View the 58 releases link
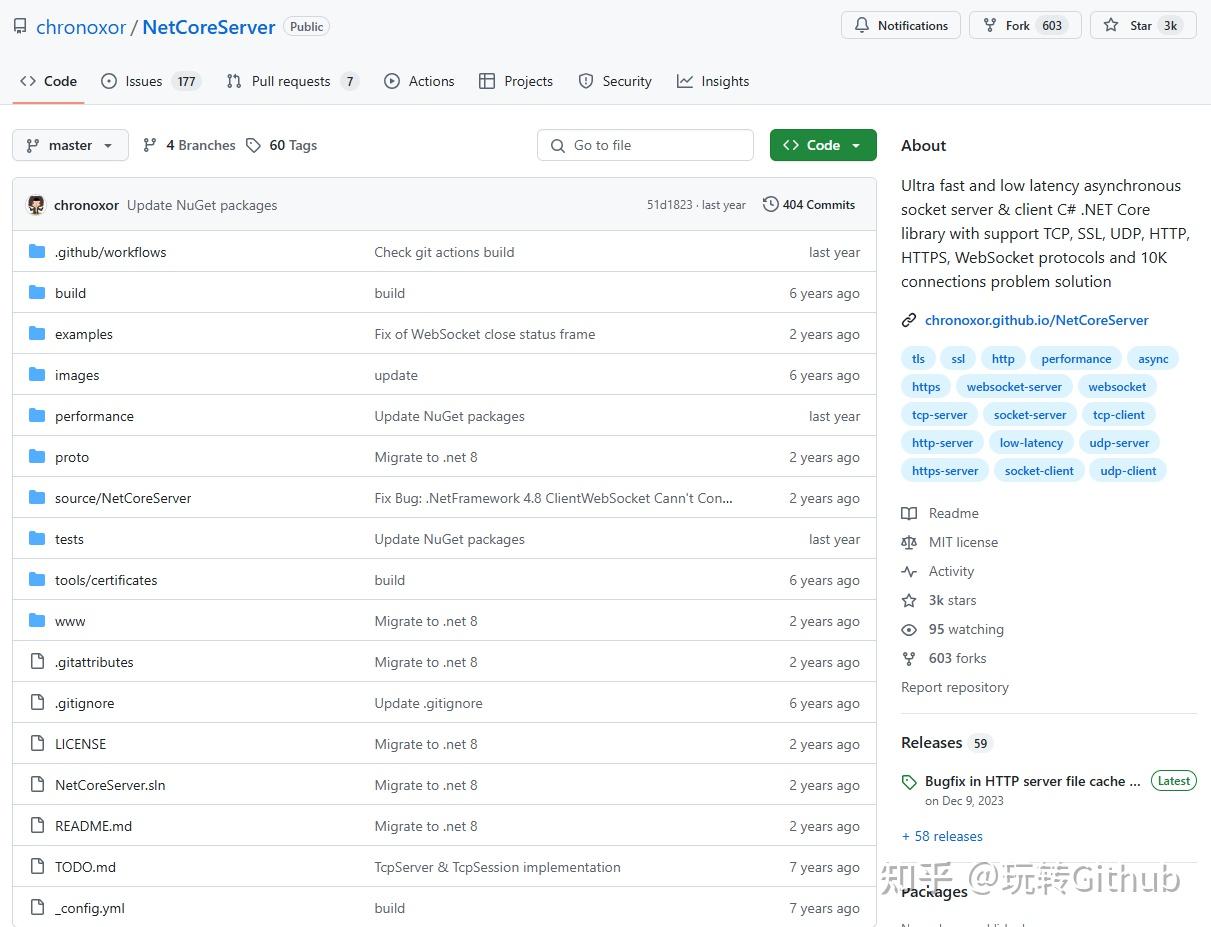Image resolution: width=1211 pixels, height=927 pixels. coord(942,836)
